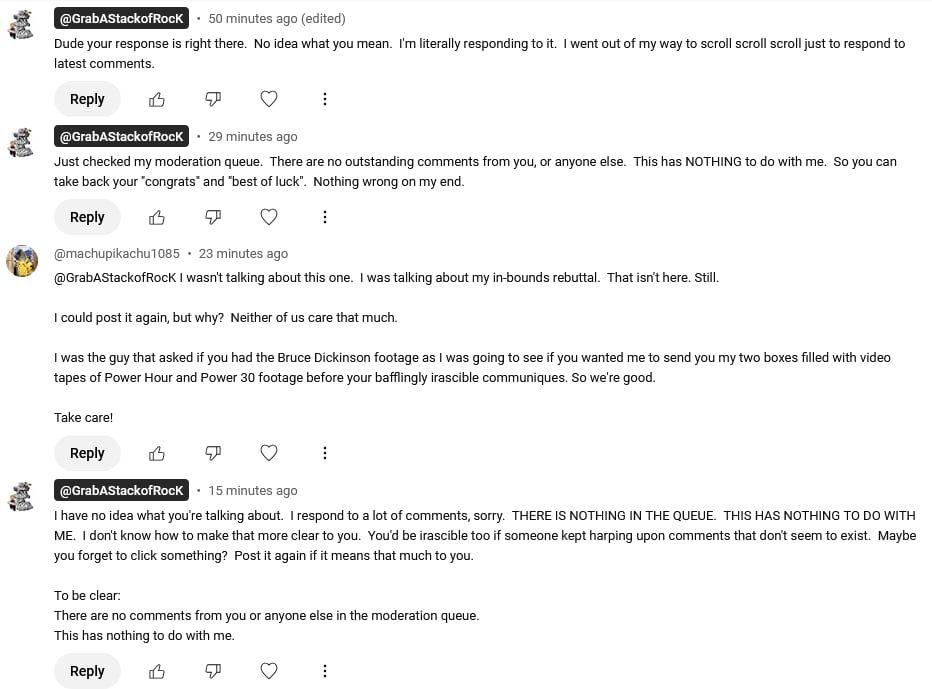This screenshot has width=932, height=689.
Task: Like the 29 minutes ago comment
Action: click(157, 217)
